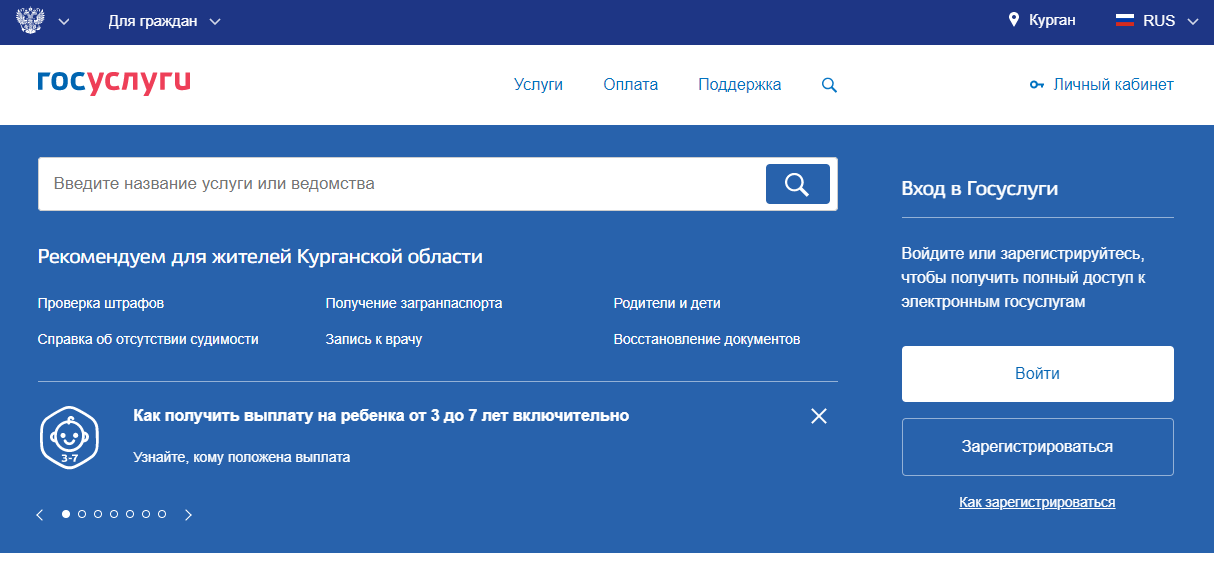Select the third carousel dot
Viewport: 1214px width, 567px height.
click(98, 514)
